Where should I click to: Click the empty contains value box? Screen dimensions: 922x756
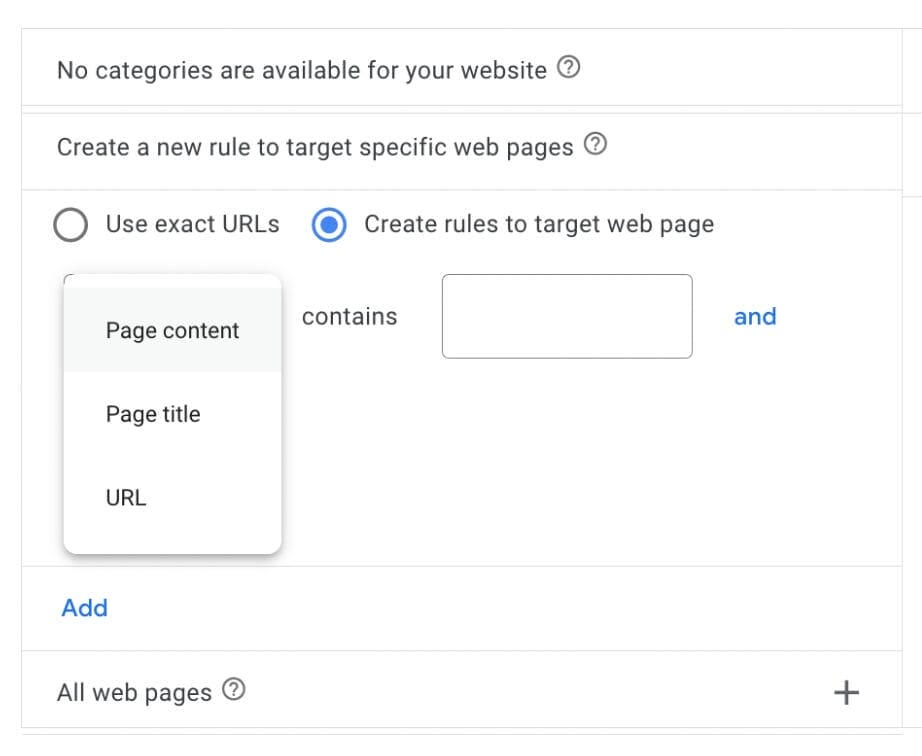[x=566, y=315]
